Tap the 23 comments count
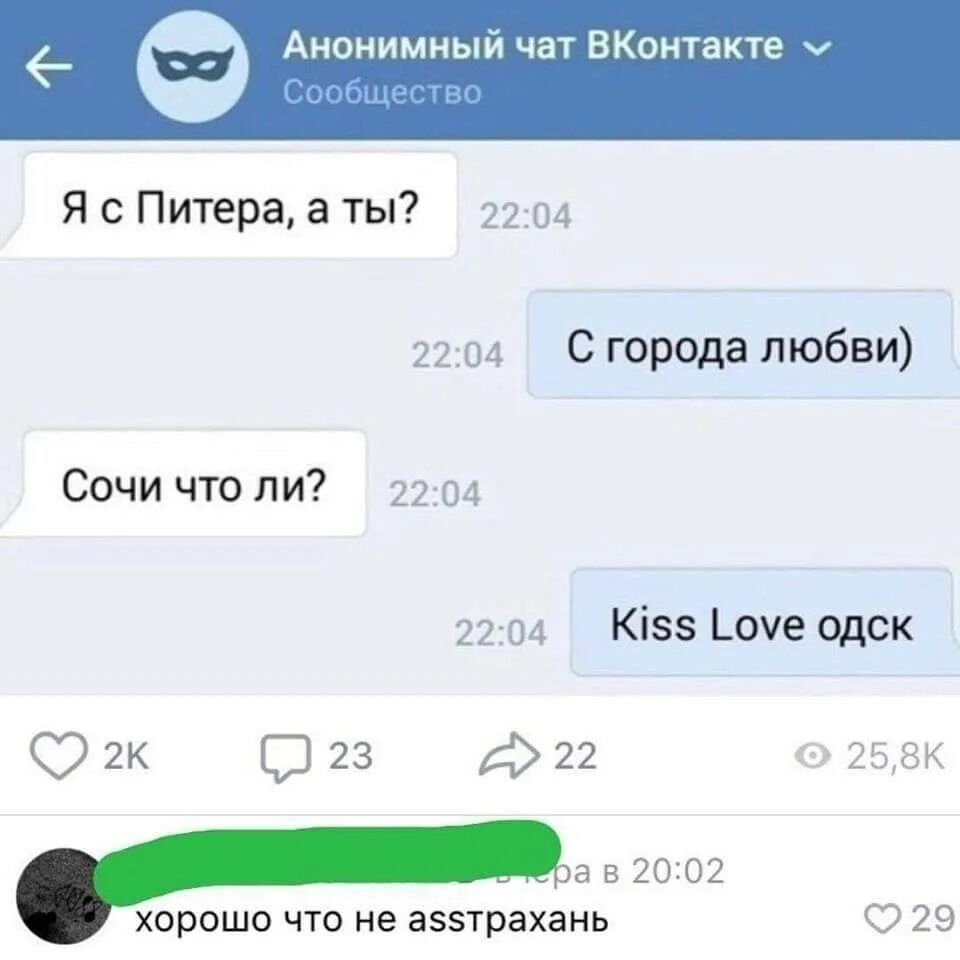Screen dimensions: 960x960 tap(351, 756)
